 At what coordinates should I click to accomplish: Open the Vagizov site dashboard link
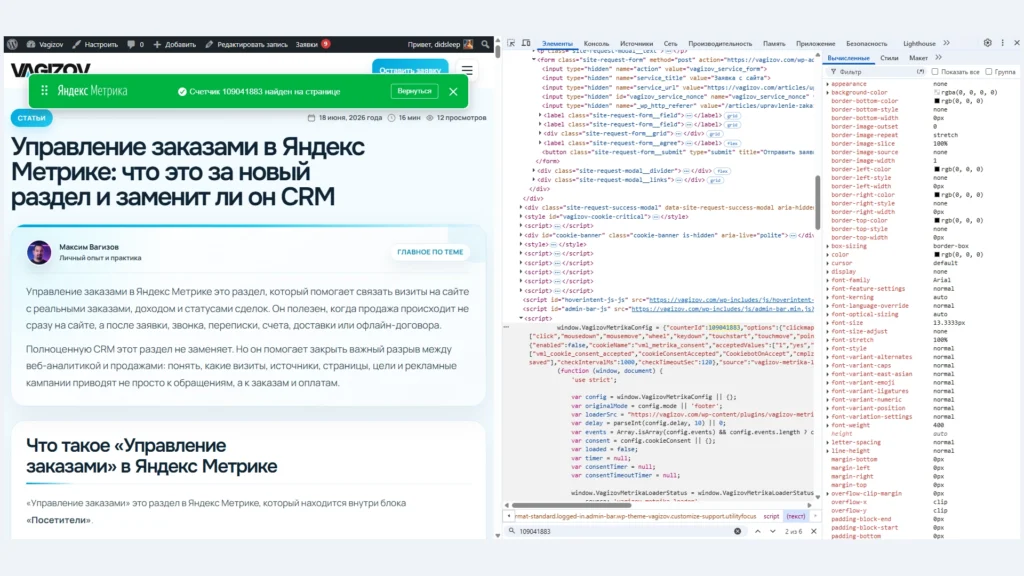click(45, 44)
